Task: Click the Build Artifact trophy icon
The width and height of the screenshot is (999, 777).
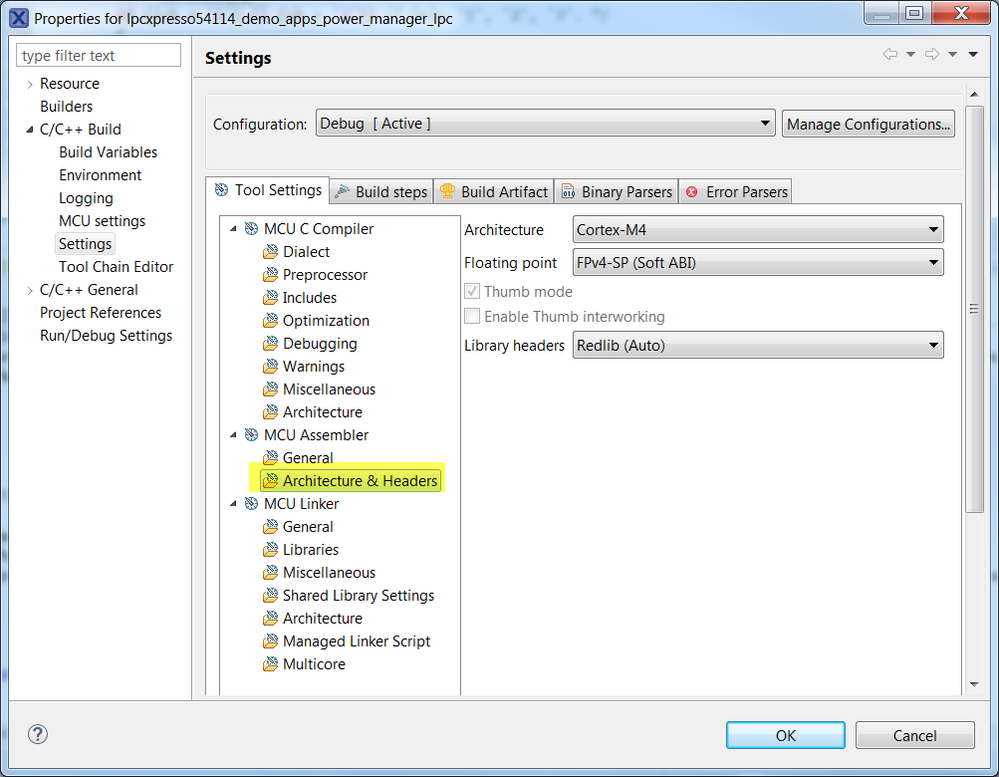Action: [x=447, y=191]
